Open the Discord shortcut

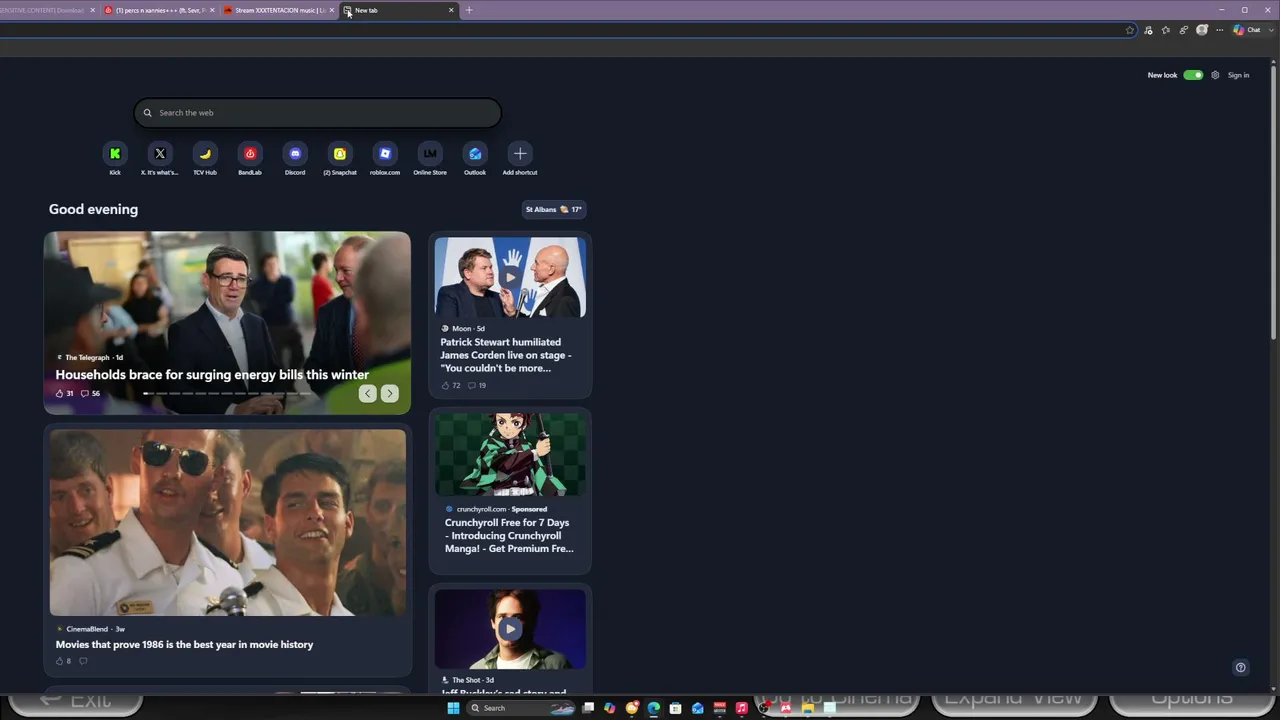pos(295,154)
